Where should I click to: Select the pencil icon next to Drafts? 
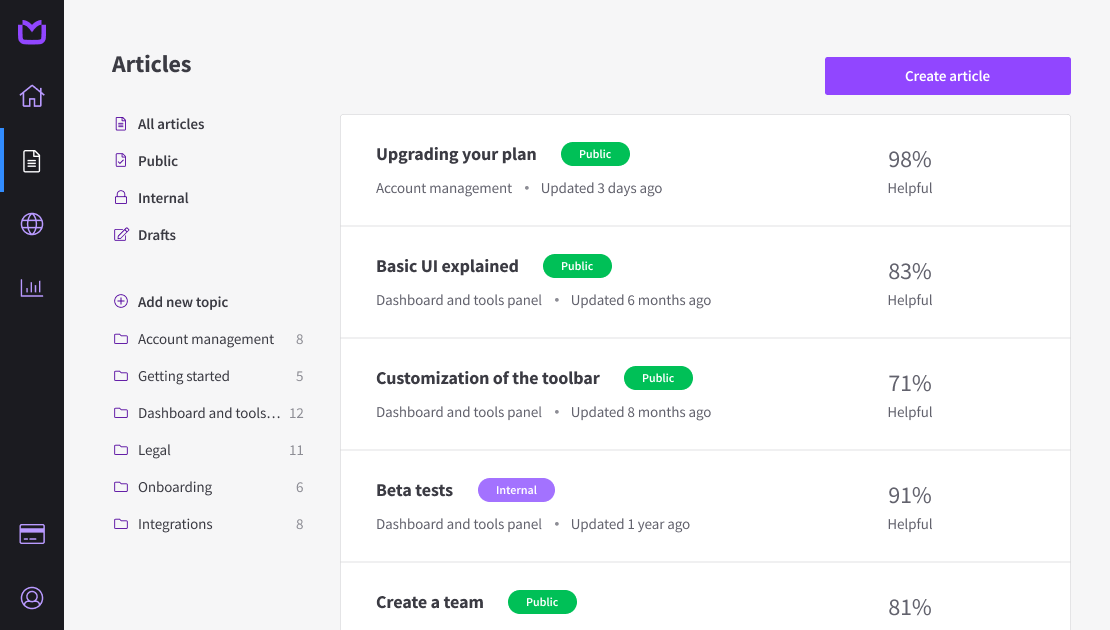[x=120, y=234]
